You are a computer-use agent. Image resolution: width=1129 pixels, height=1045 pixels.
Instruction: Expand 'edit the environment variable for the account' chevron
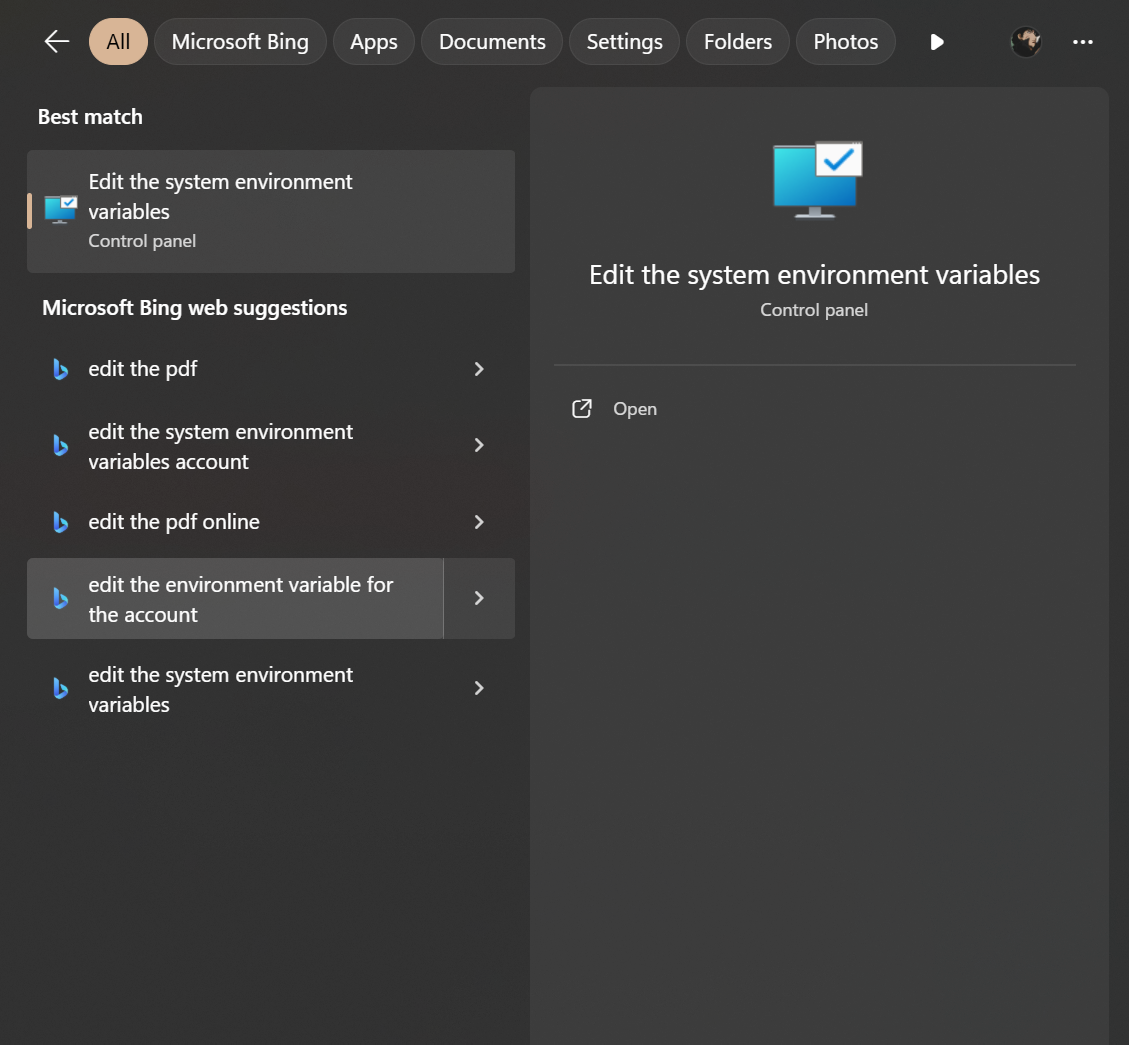point(479,598)
